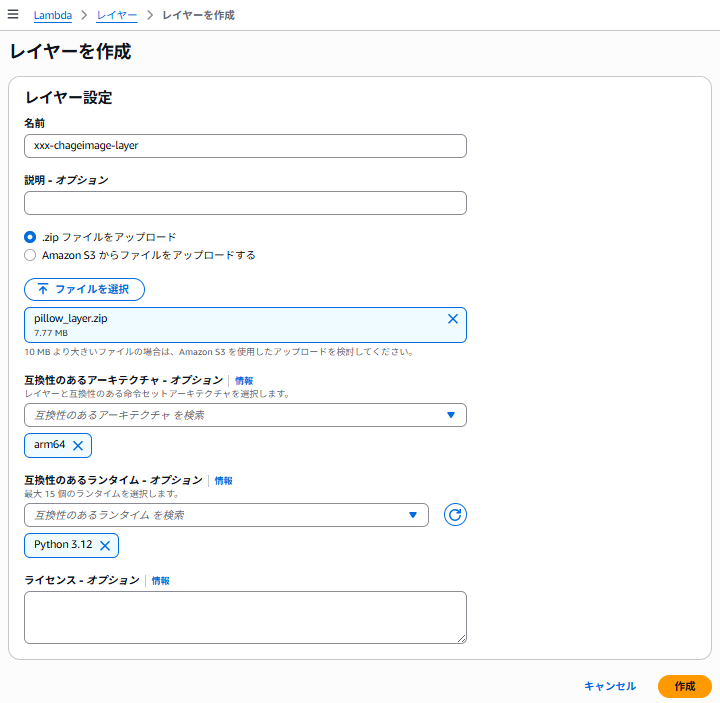Refresh the compatible runtimes list
This screenshot has height=703, width=720.
[x=455, y=515]
